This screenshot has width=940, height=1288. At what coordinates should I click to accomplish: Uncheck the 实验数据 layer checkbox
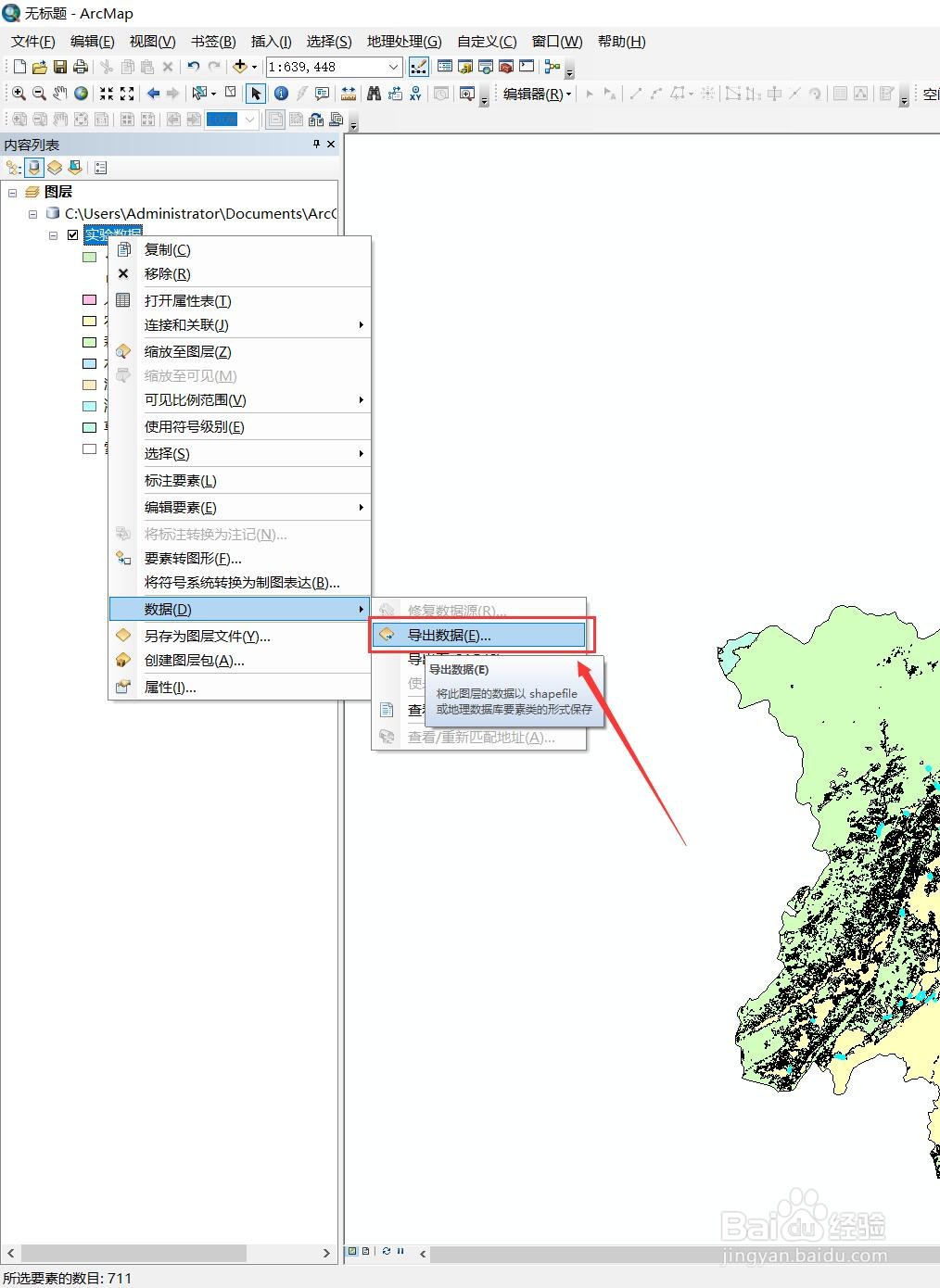click(73, 234)
